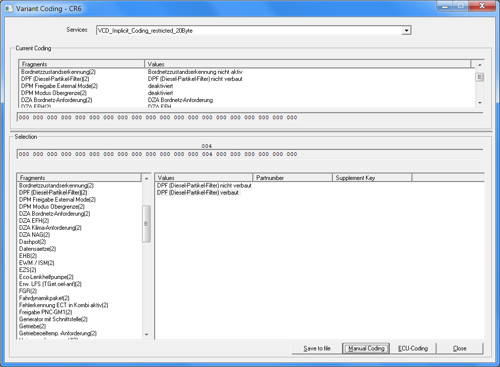Click DZA Bordnetz-Anforderung(2) in Current Coding fragments
This screenshot has height=367, width=500.
click(57, 100)
